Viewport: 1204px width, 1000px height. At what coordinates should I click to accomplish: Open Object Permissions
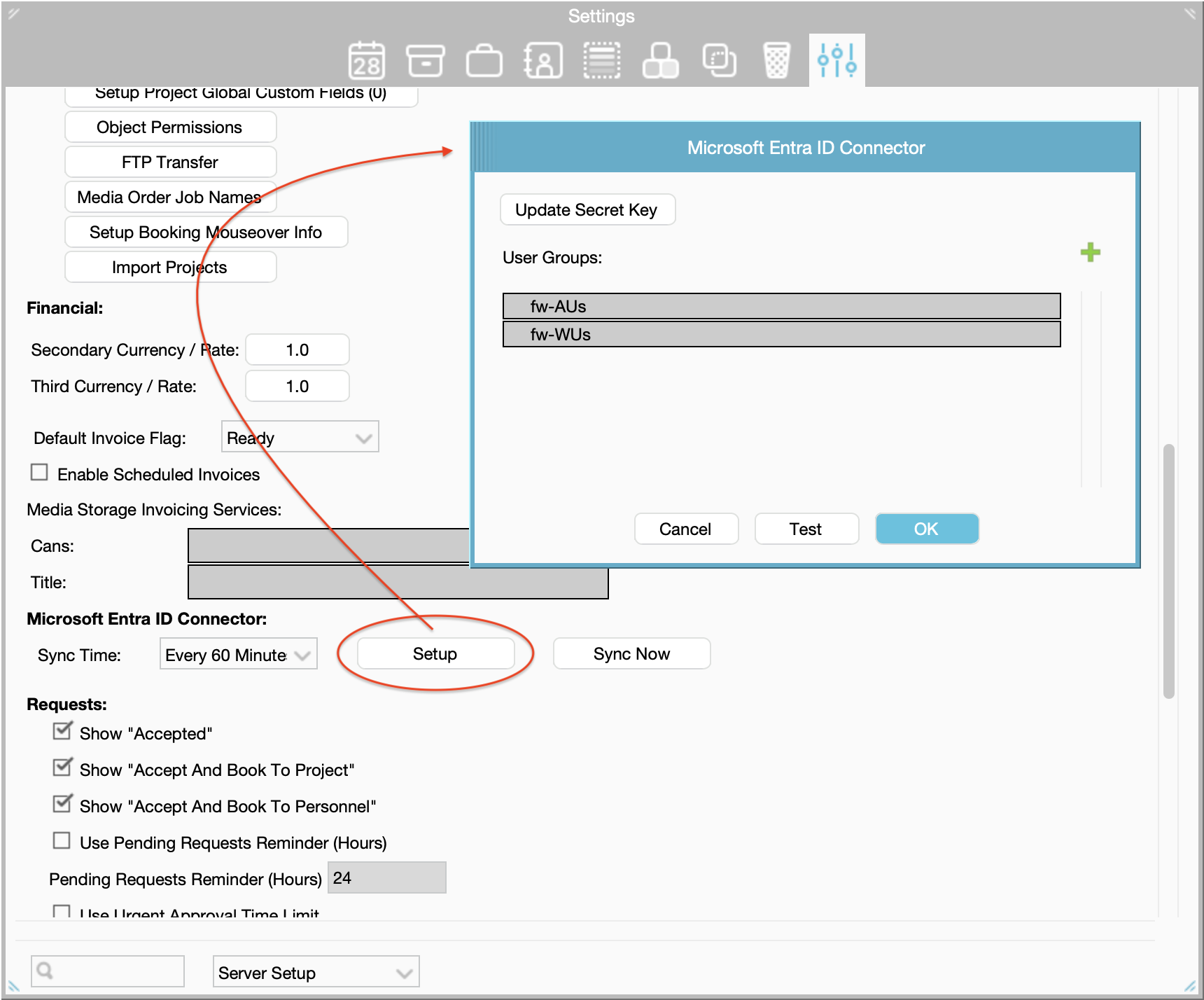click(x=170, y=127)
